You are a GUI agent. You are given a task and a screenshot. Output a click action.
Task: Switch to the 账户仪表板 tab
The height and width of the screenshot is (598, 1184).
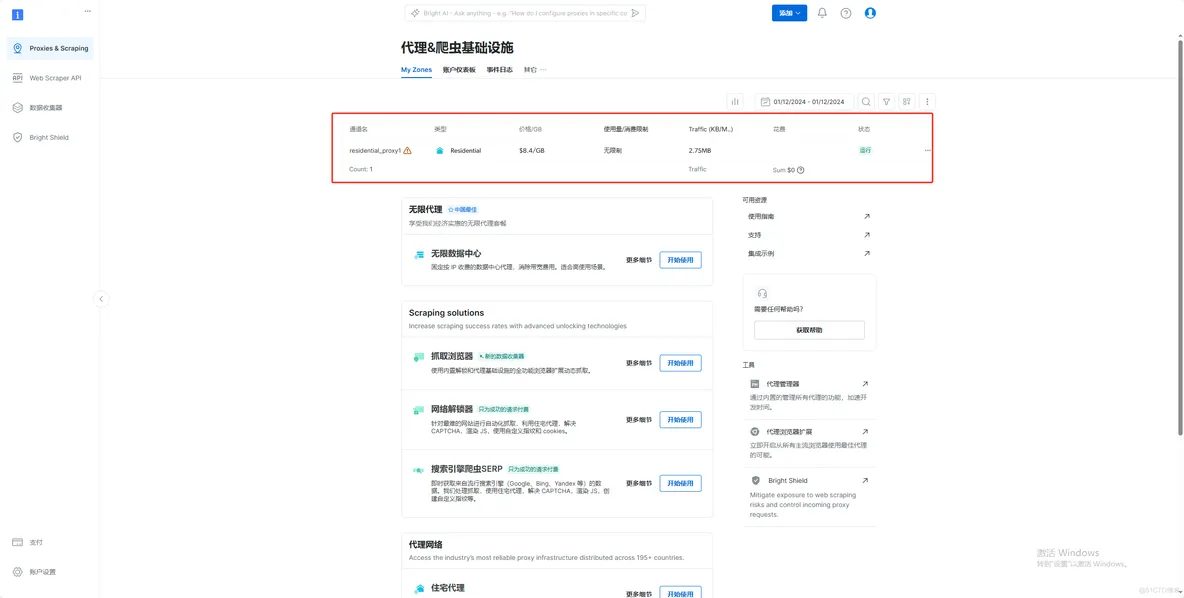point(459,69)
